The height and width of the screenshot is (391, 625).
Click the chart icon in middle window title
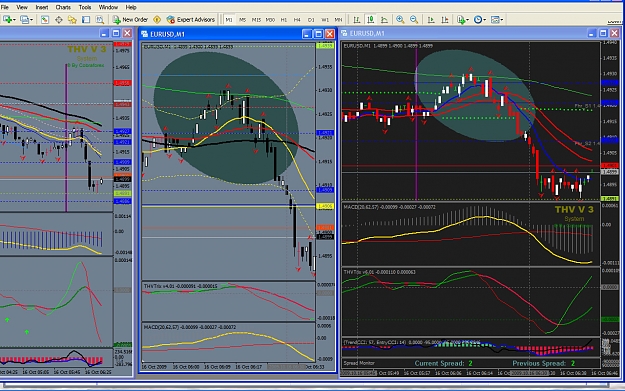point(145,34)
